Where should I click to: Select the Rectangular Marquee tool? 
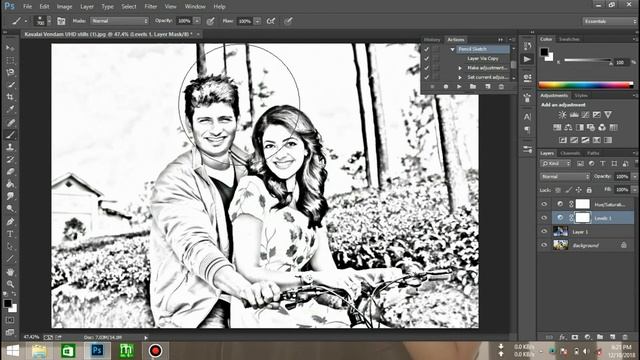(x=10, y=60)
